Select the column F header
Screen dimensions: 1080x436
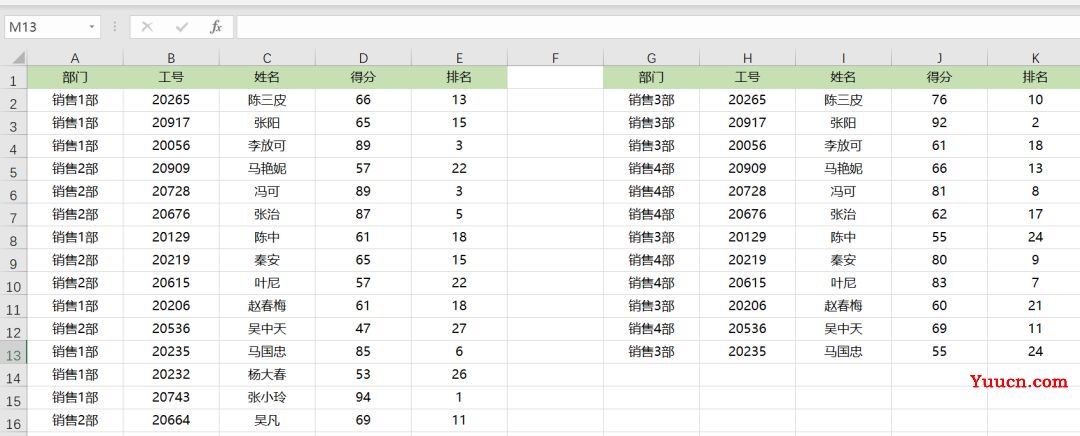point(555,58)
